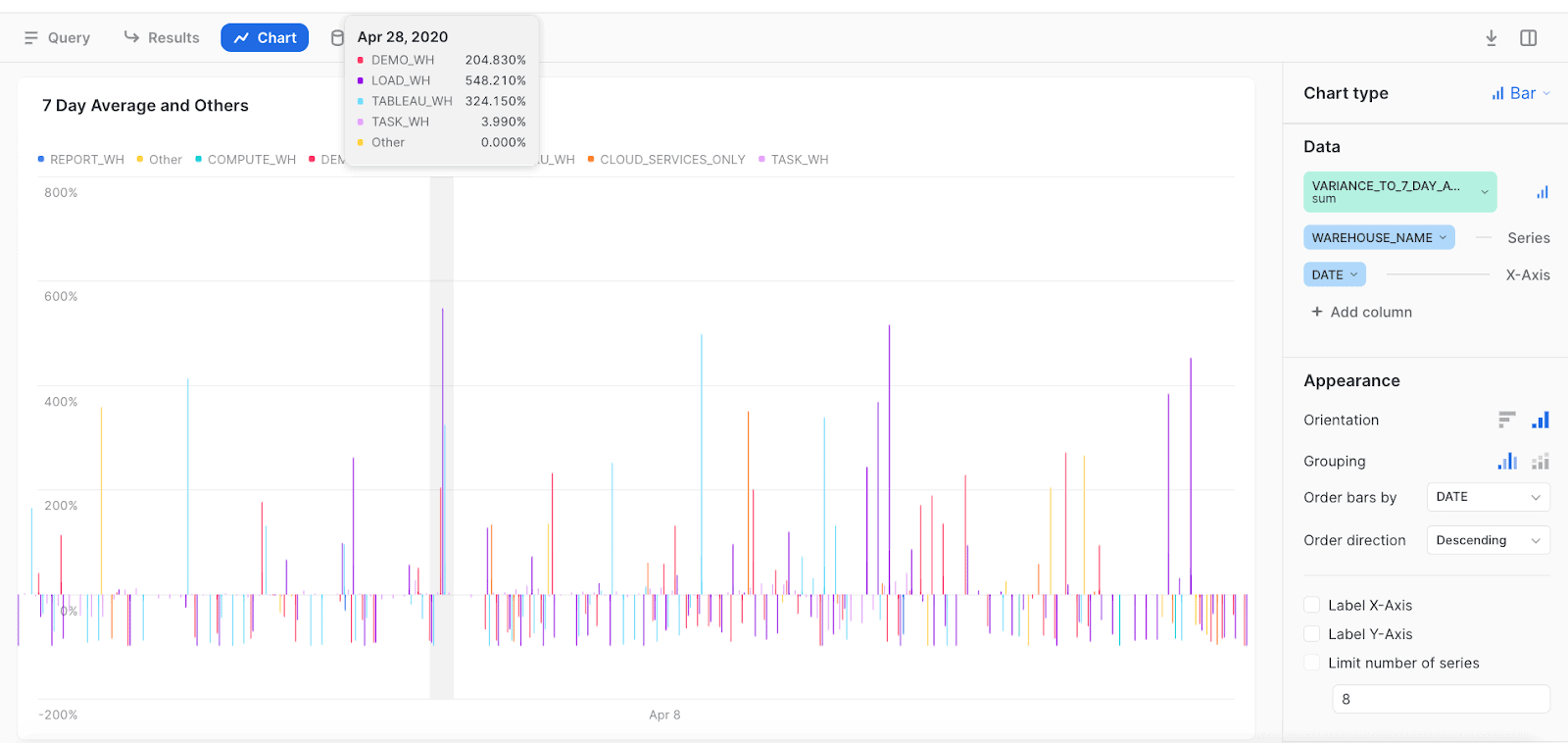The width and height of the screenshot is (1568, 743).
Task: Enable the Label X-Axis checkbox
Action: [x=1311, y=605]
